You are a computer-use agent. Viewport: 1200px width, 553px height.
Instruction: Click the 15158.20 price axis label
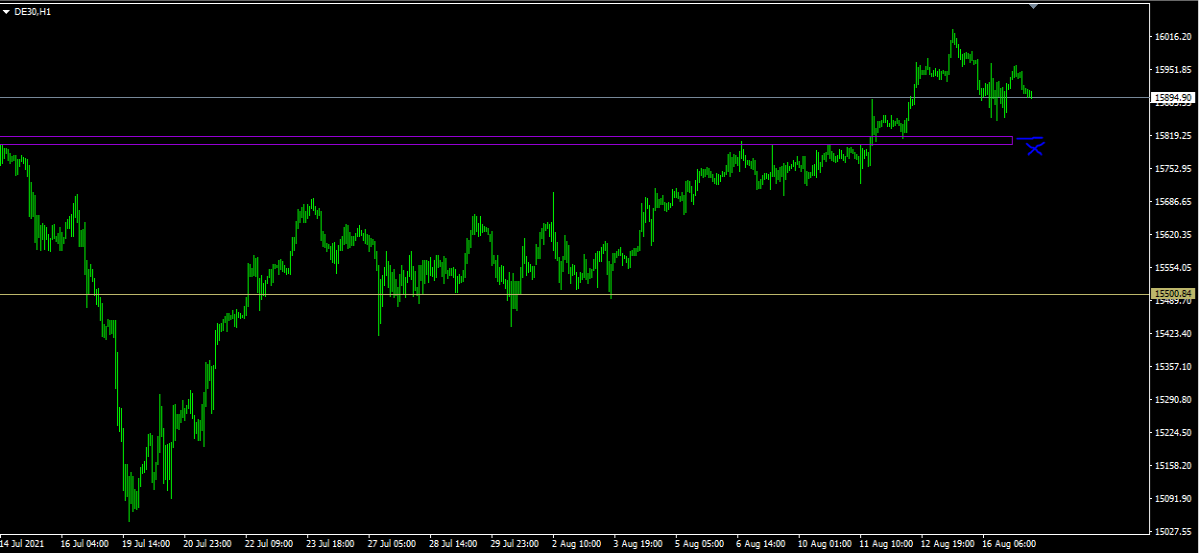pyautogui.click(x=1173, y=466)
